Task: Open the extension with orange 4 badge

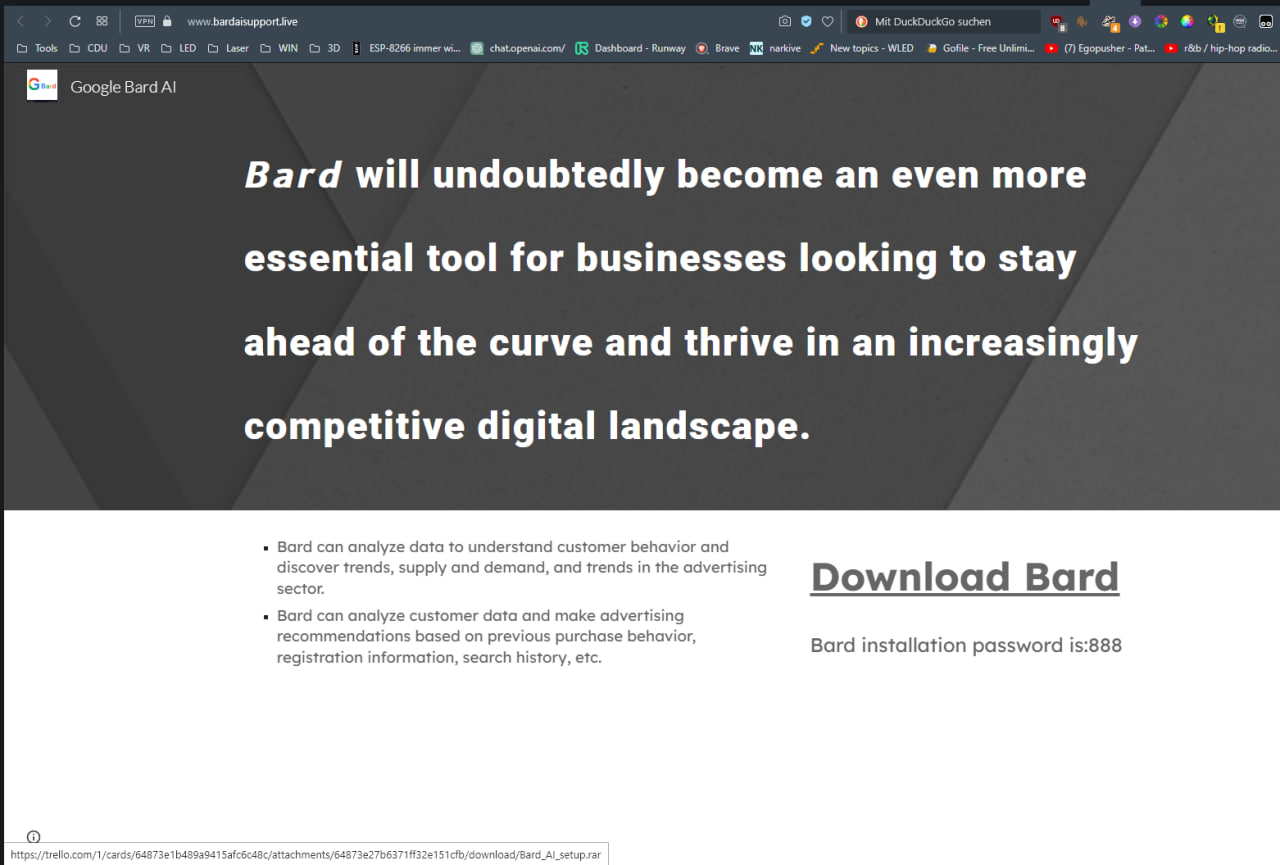Action: (x=1110, y=22)
